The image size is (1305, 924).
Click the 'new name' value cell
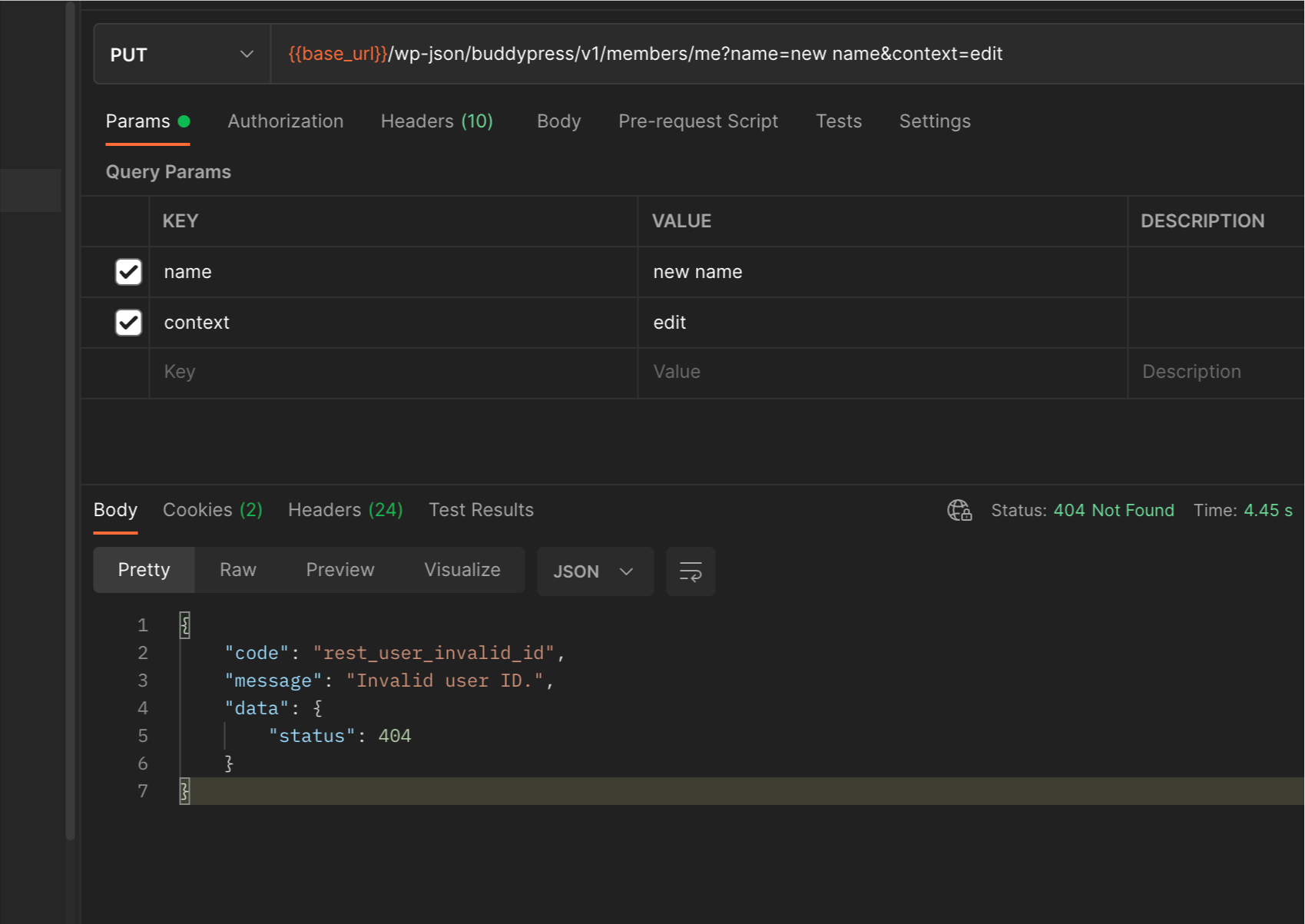[883, 272]
